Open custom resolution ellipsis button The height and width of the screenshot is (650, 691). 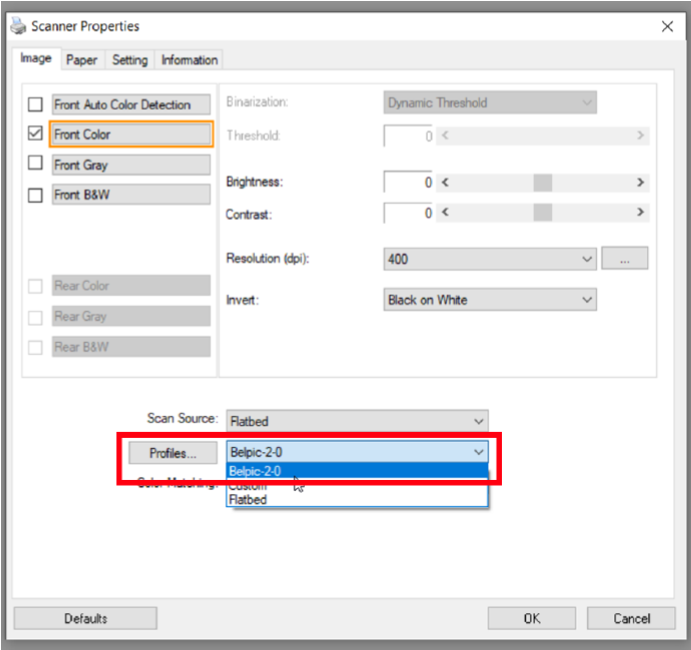tap(625, 259)
